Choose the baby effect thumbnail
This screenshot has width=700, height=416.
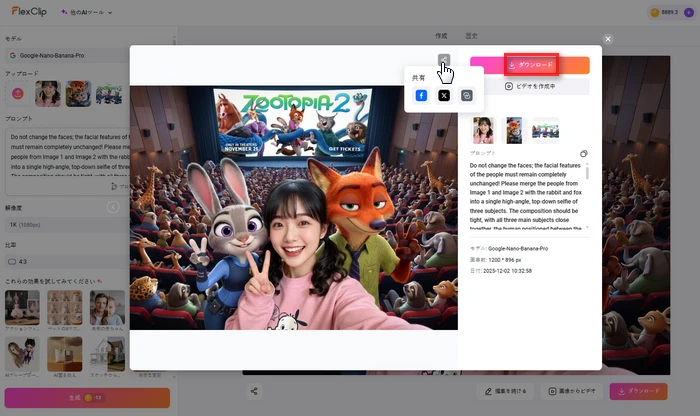pyautogui.click(x=107, y=308)
